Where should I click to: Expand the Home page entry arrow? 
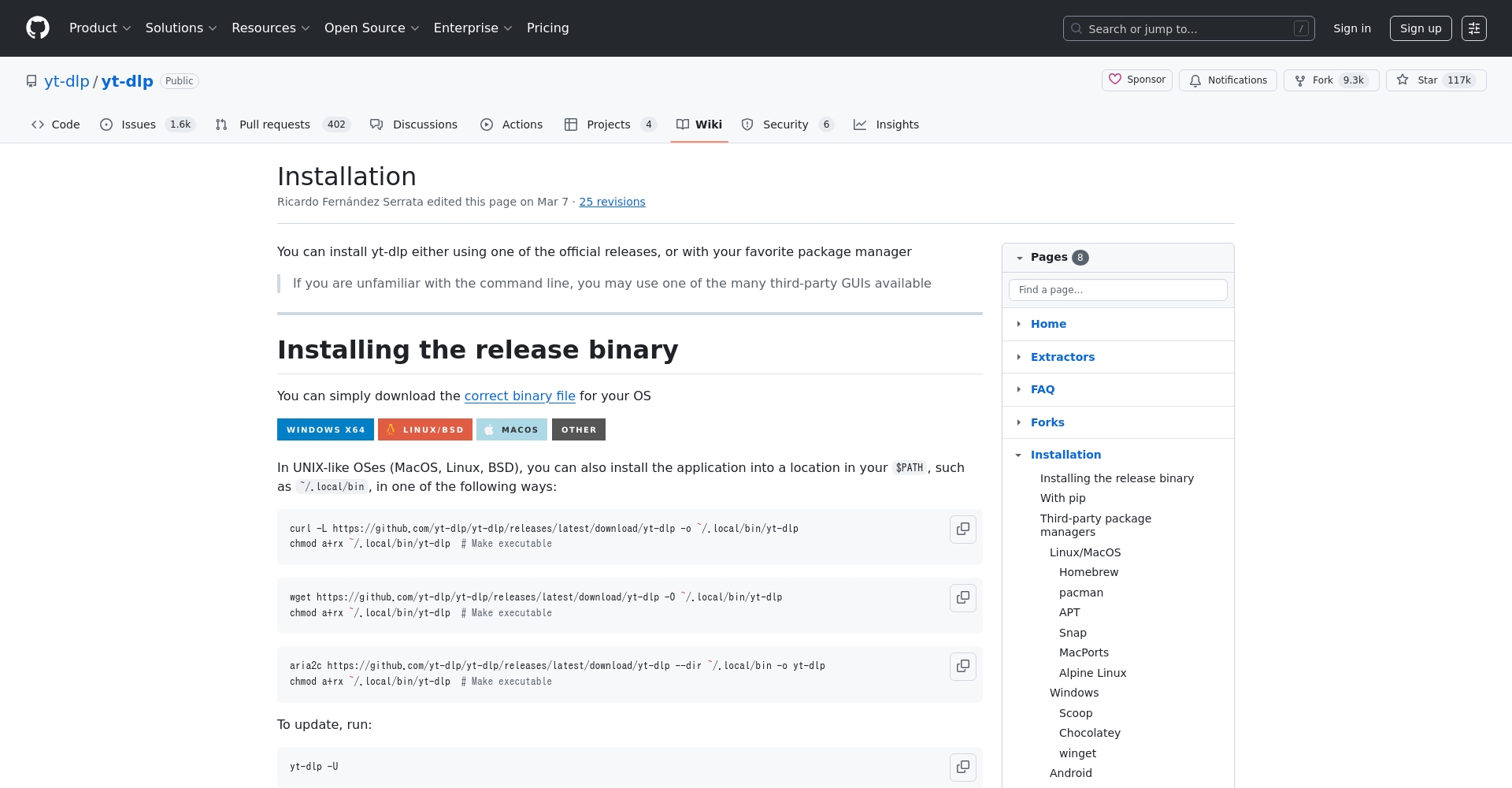pos(1019,324)
